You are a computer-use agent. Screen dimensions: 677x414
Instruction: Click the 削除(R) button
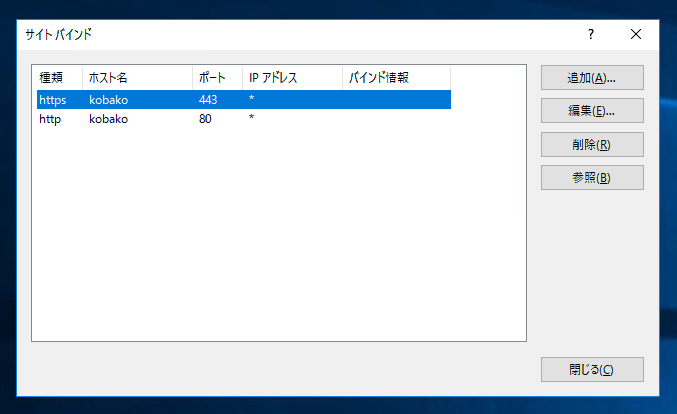[592, 145]
